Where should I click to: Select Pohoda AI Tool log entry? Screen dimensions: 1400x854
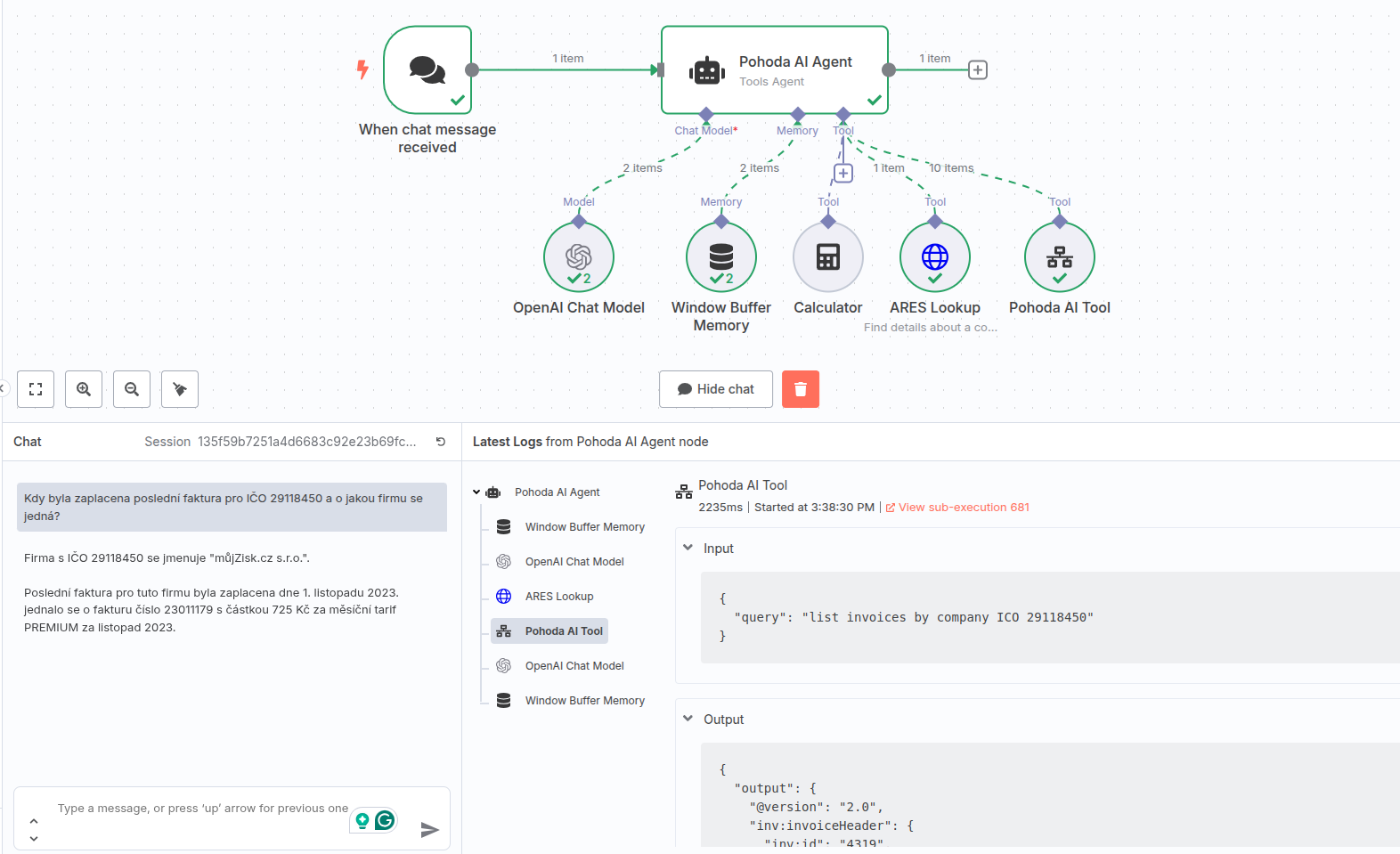(x=549, y=631)
